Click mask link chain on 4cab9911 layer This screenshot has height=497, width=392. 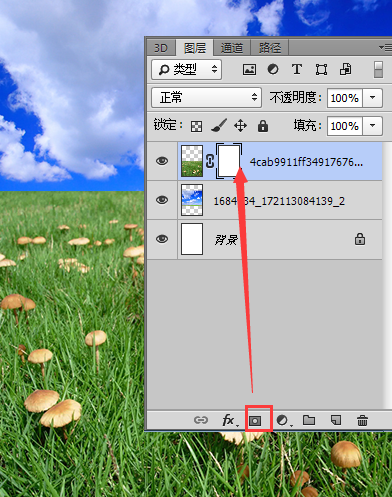click(x=210, y=161)
